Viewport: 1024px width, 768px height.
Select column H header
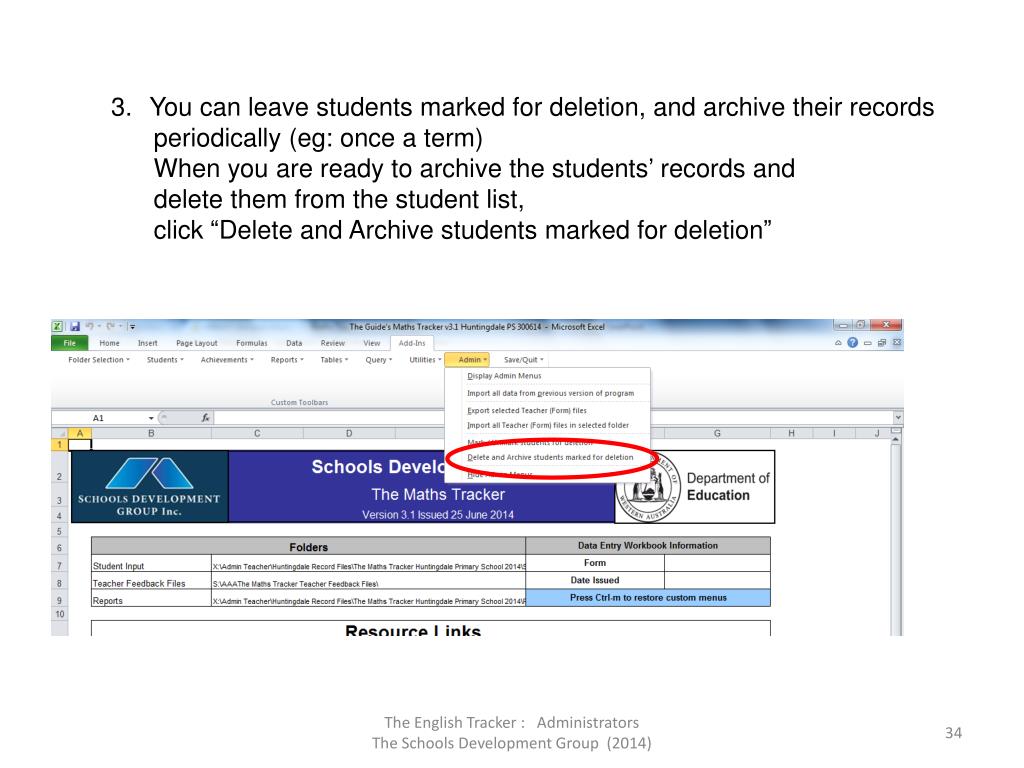(791, 433)
